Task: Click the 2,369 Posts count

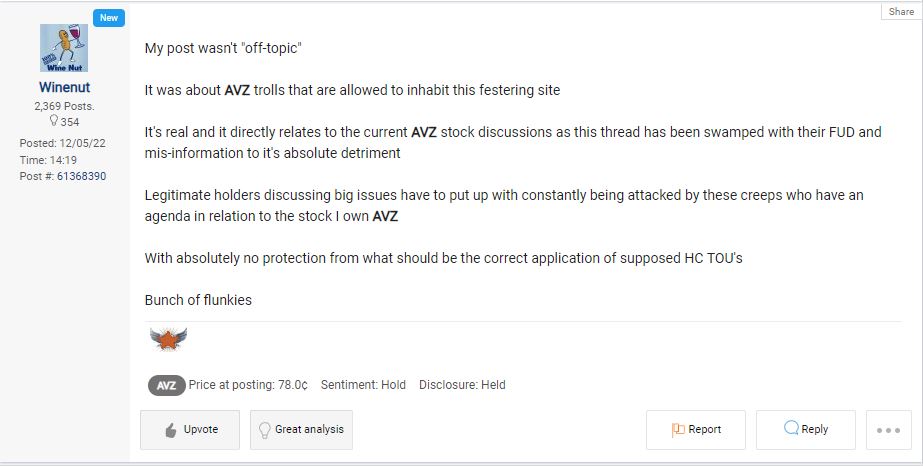Action: 64,106
